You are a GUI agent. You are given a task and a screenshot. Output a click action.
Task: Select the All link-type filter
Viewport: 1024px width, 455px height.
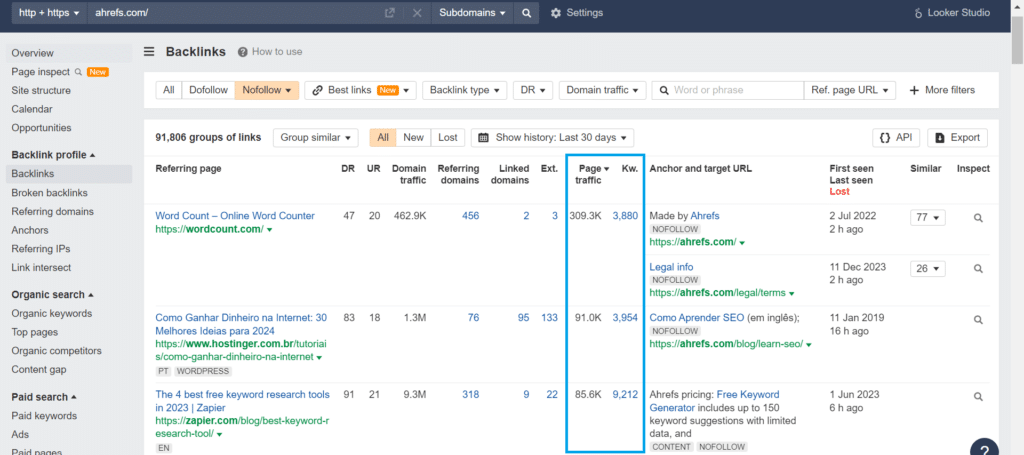point(168,90)
